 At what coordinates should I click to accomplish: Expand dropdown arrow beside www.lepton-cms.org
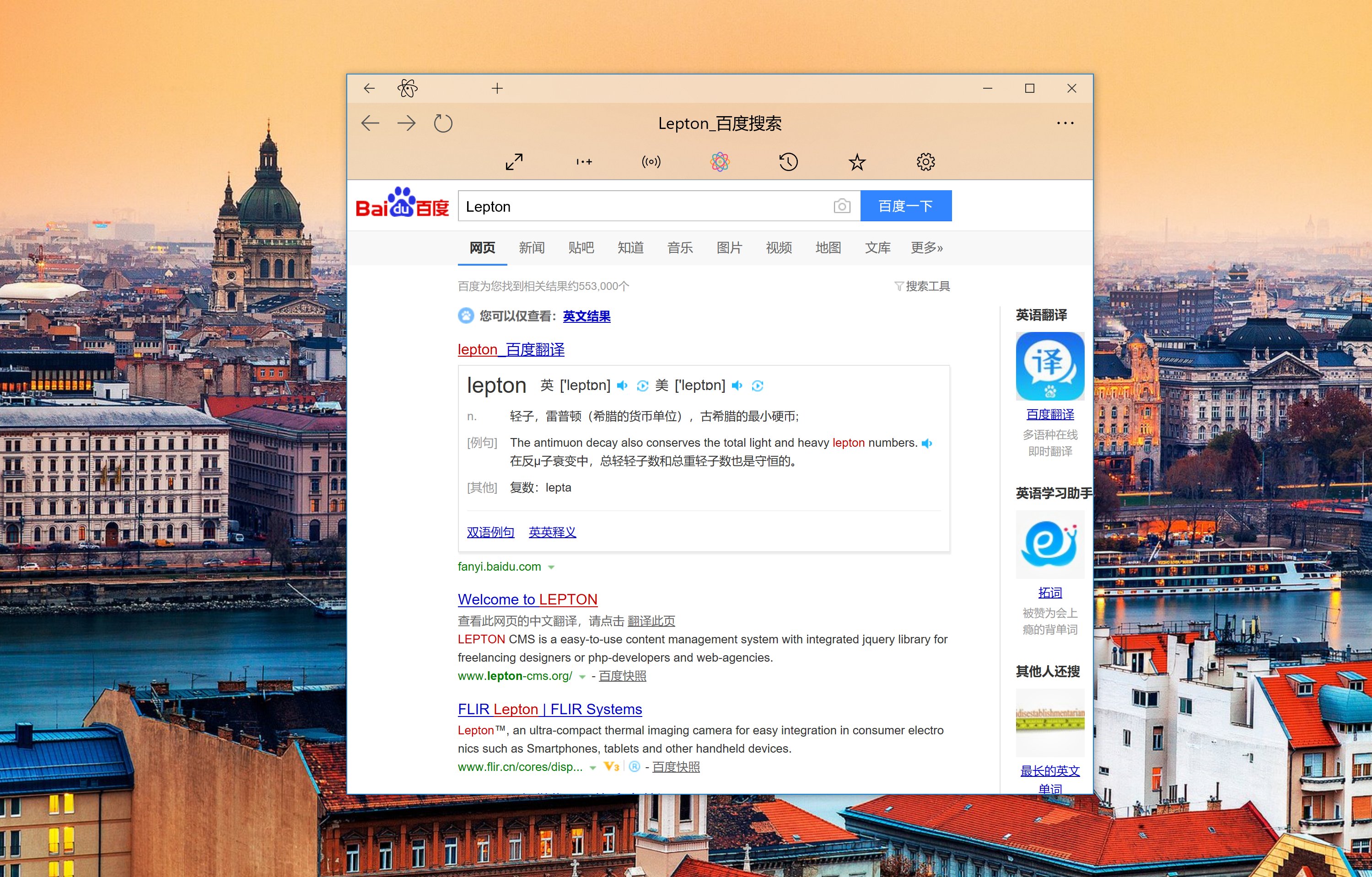(582, 677)
